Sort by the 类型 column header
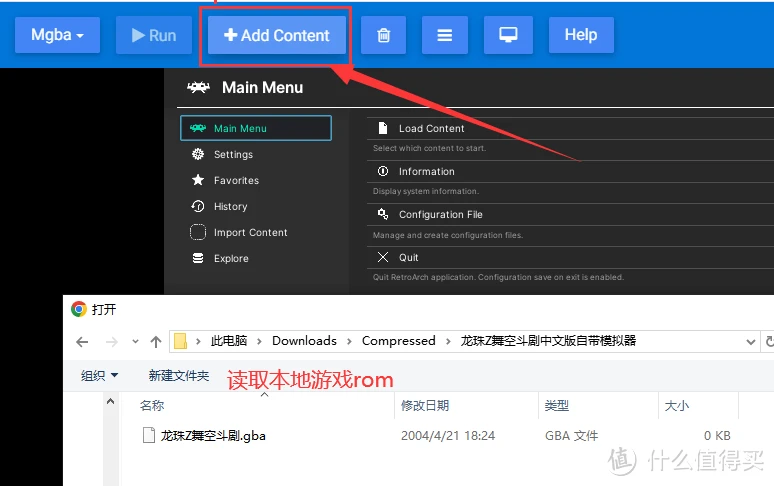This screenshot has height=486, width=774. pyautogui.click(x=557, y=406)
